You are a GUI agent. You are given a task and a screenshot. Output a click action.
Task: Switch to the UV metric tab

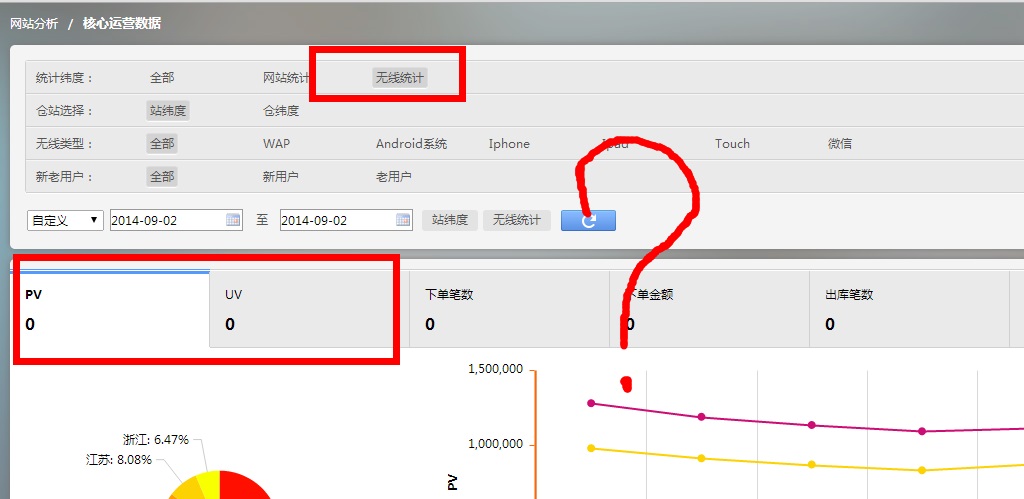[x=310, y=309]
